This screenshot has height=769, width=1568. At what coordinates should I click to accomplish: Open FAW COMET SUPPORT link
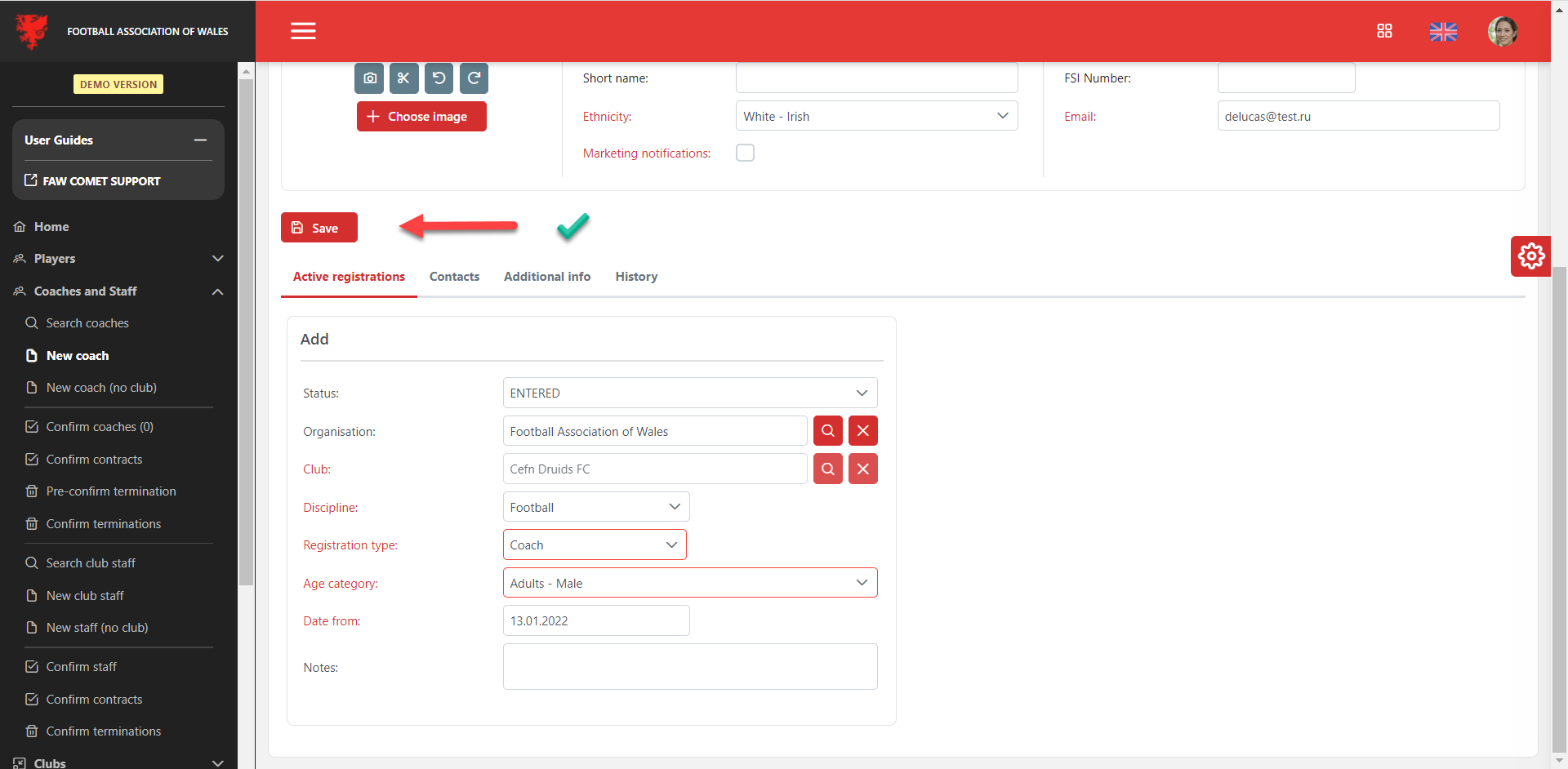pyautogui.click(x=101, y=181)
